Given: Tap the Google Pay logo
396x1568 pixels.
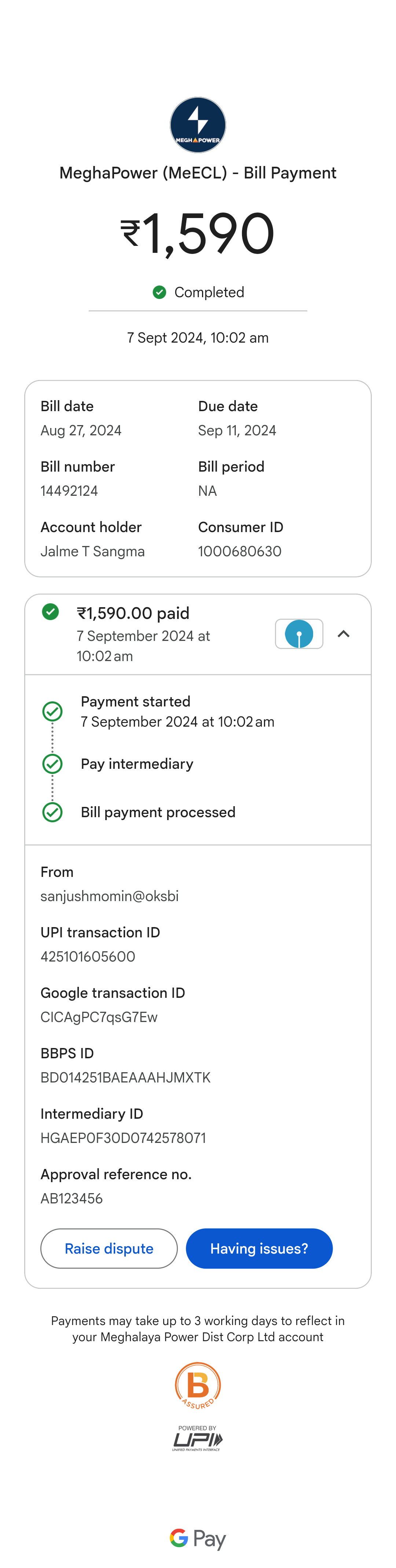Looking at the screenshot, I should tap(197, 1539).
